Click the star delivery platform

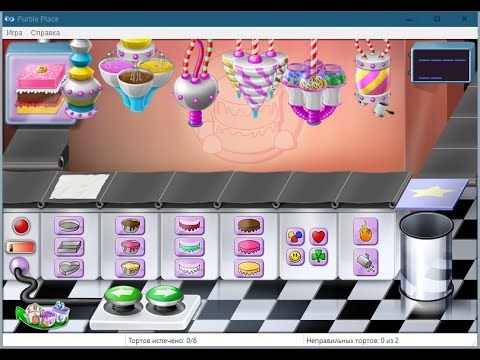point(432,194)
